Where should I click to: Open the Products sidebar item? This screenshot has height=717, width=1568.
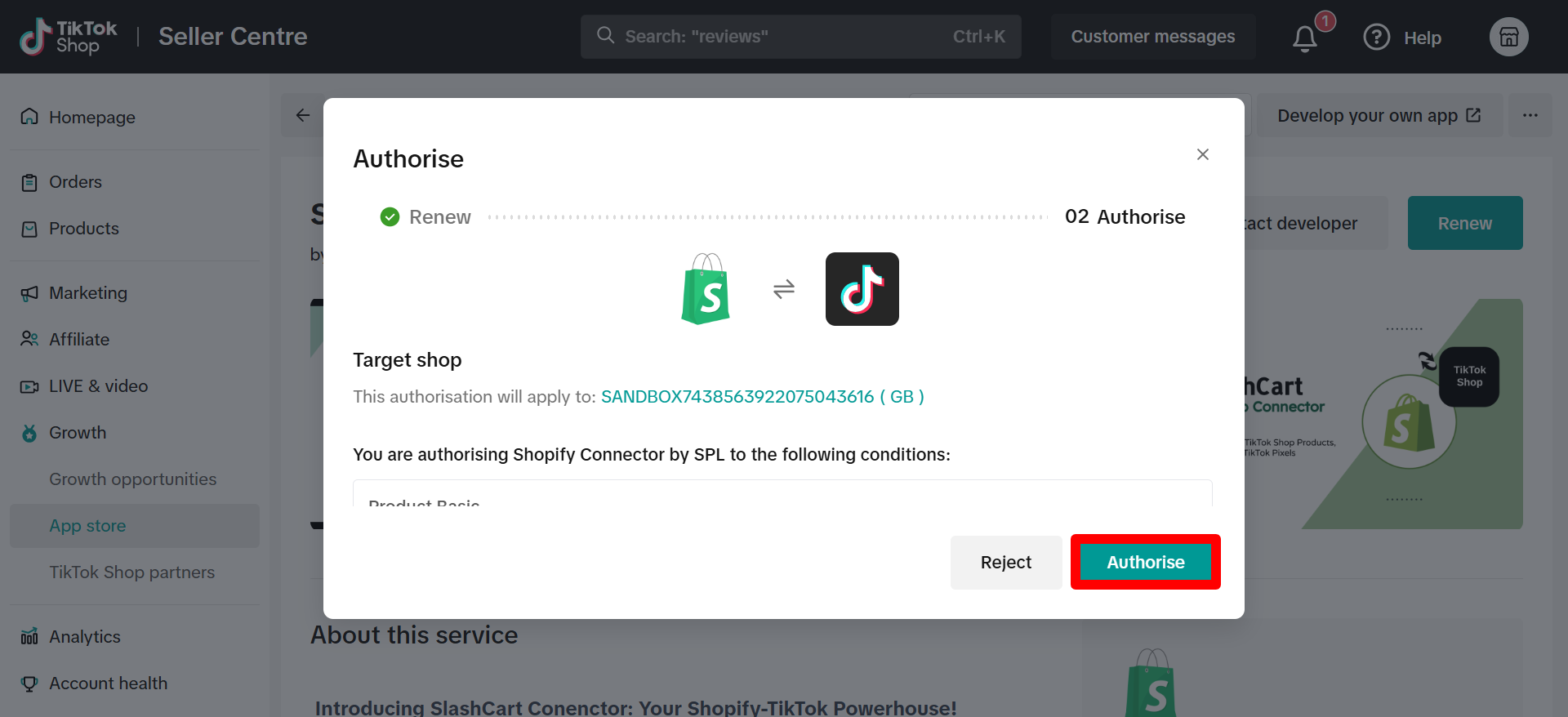(x=83, y=229)
